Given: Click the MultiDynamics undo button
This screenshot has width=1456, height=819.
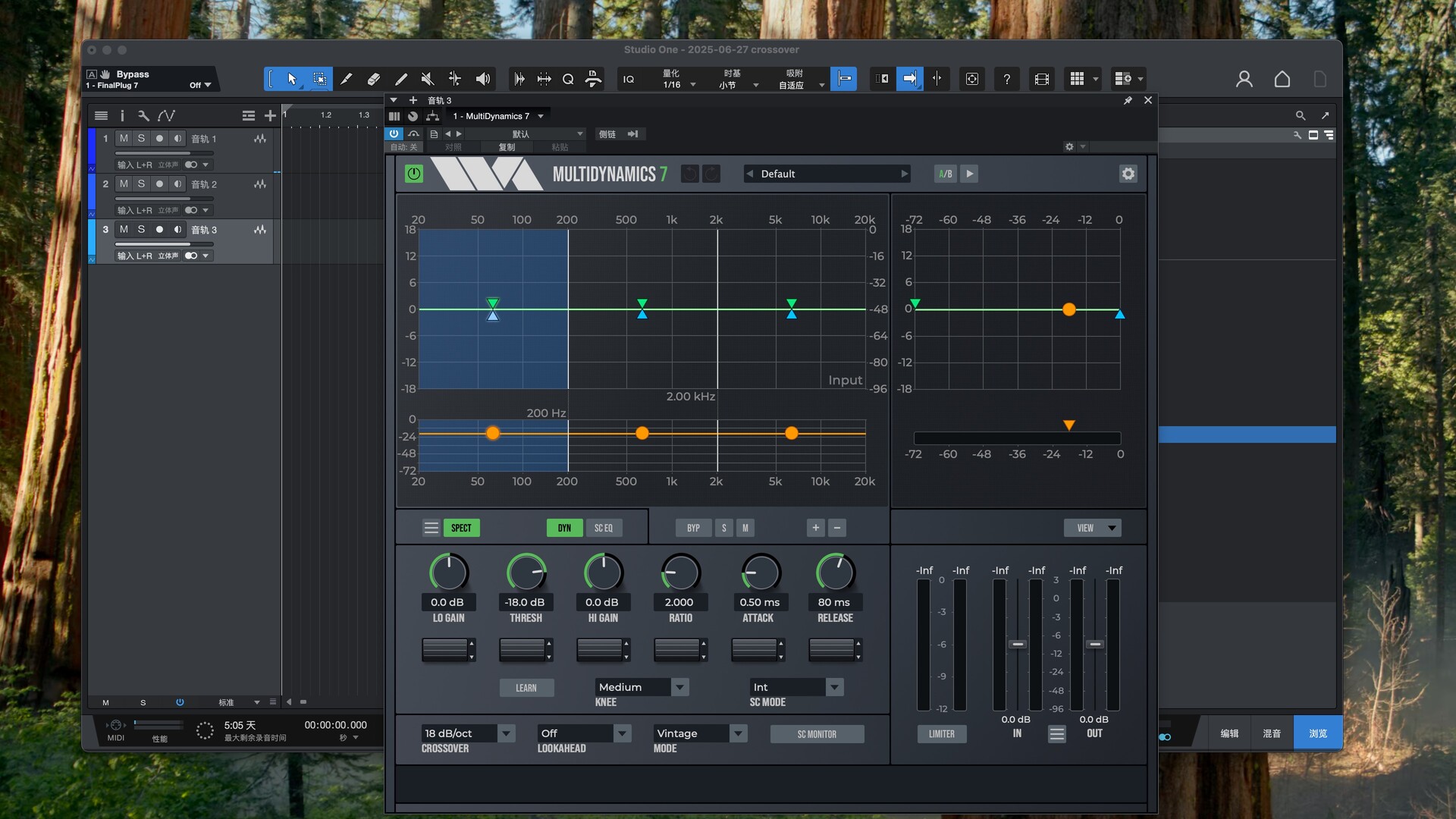Looking at the screenshot, I should [x=689, y=174].
